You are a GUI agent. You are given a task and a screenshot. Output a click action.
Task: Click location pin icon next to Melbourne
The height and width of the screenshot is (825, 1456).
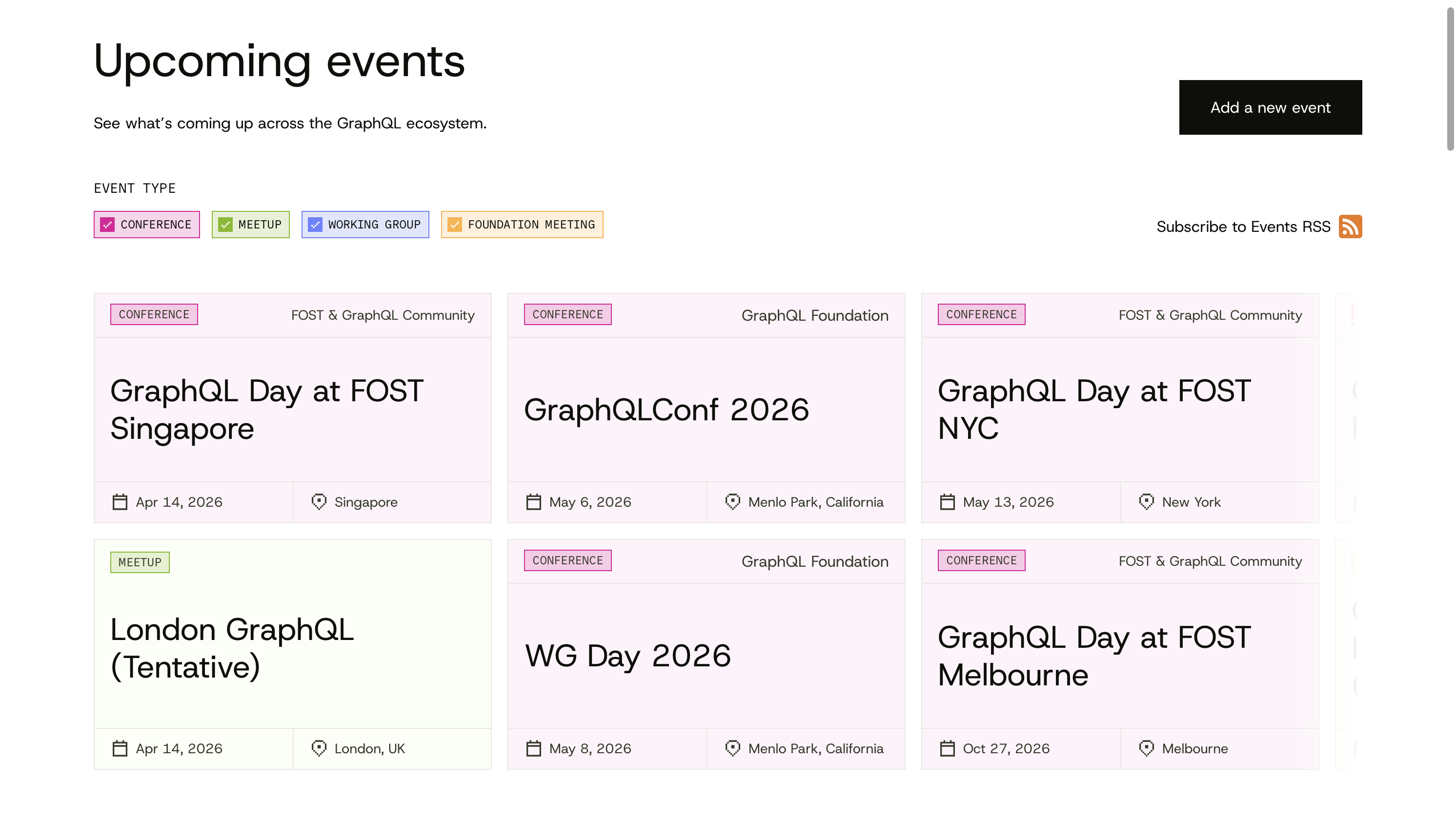1146,748
